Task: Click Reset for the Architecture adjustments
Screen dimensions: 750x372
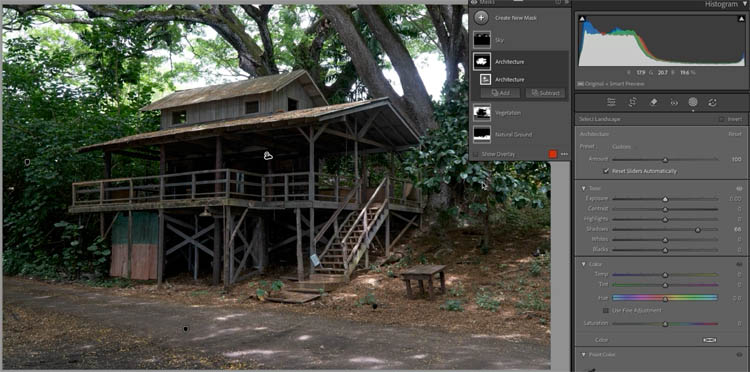Action: (x=735, y=134)
